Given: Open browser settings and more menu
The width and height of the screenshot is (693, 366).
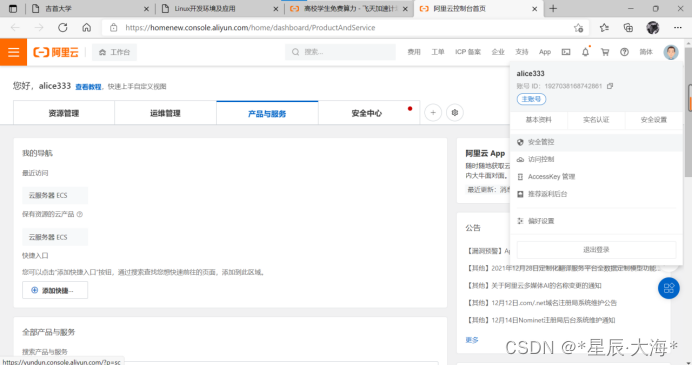Looking at the screenshot, I should click(x=678, y=27).
